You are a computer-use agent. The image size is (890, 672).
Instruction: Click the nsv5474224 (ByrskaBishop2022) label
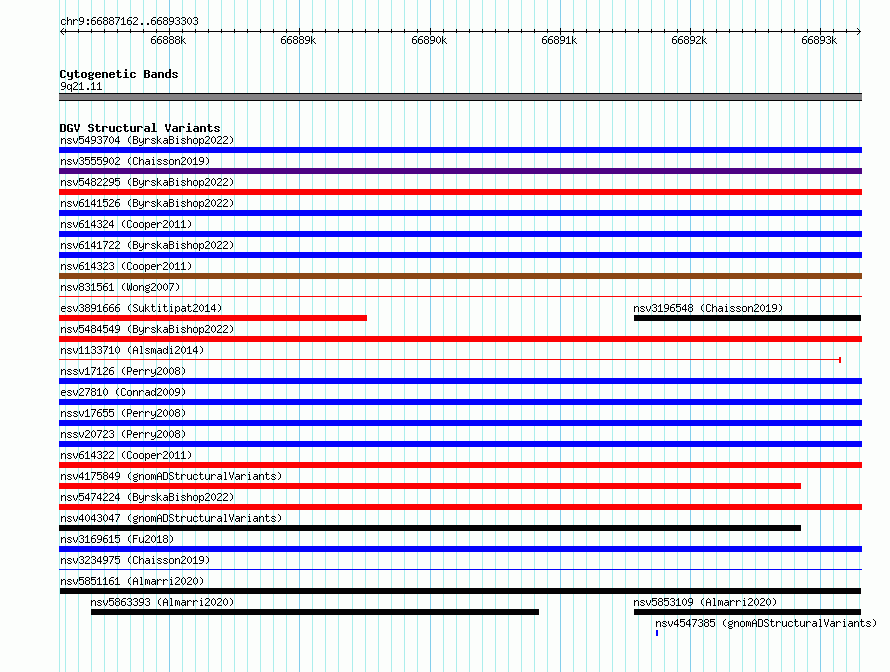147,497
